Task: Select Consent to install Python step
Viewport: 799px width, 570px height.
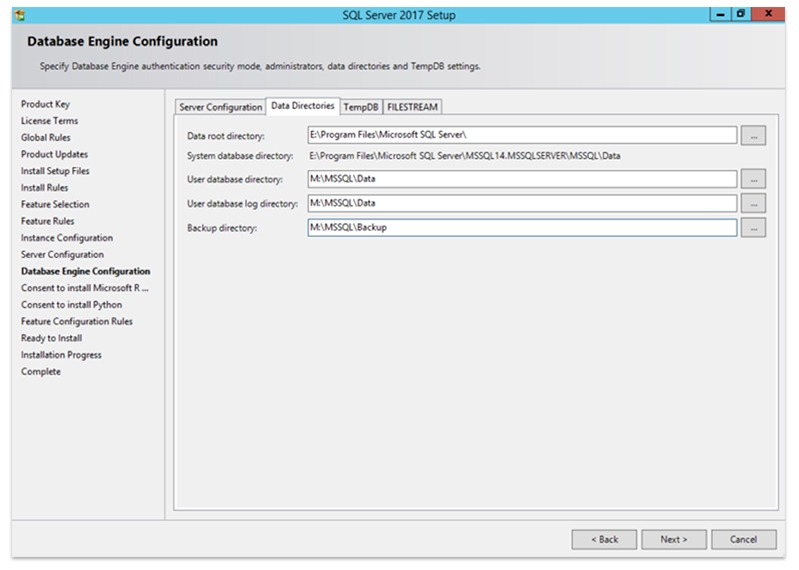Action: click(71, 305)
